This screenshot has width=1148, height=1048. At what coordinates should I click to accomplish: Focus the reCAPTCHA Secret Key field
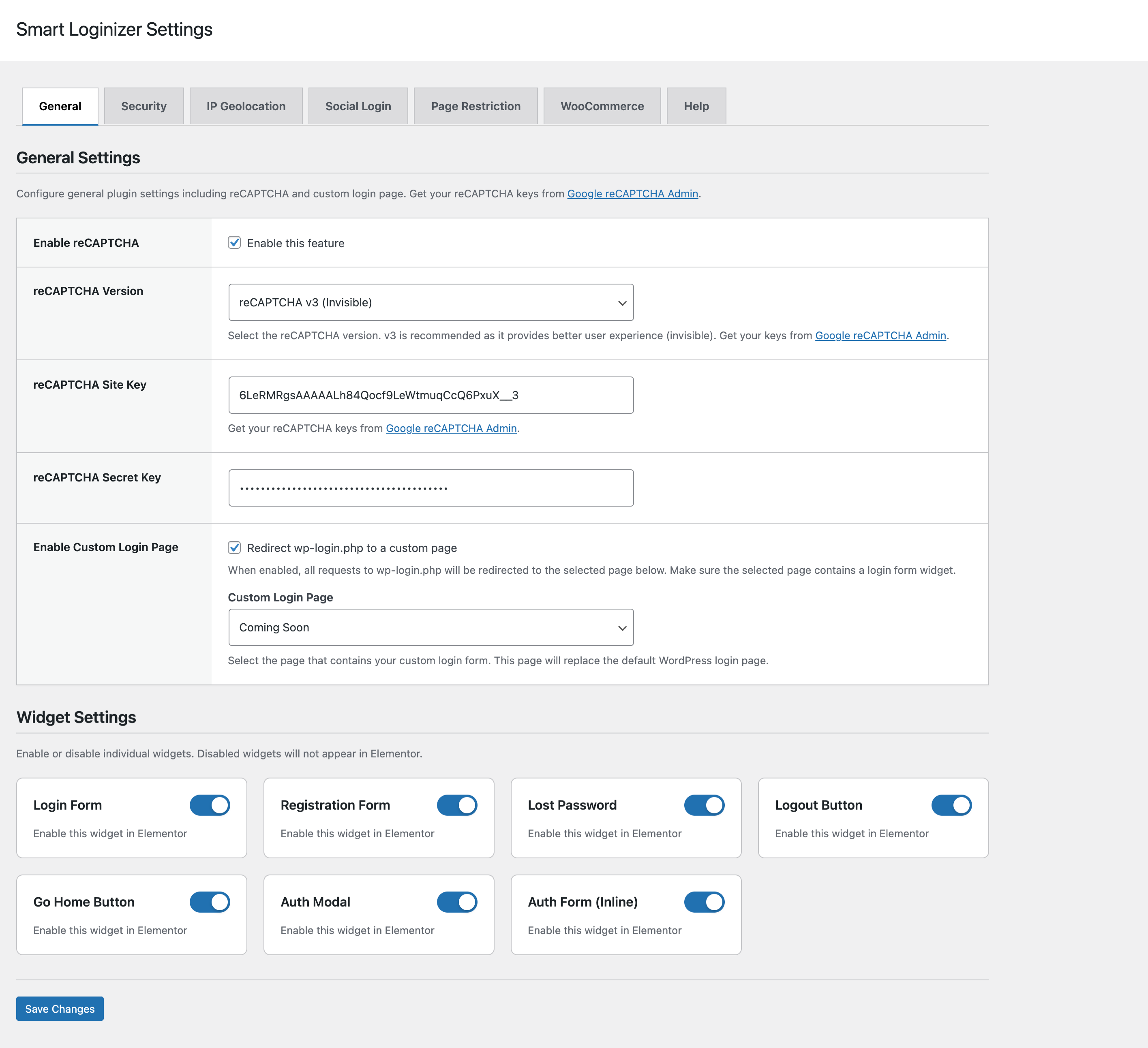click(x=431, y=488)
